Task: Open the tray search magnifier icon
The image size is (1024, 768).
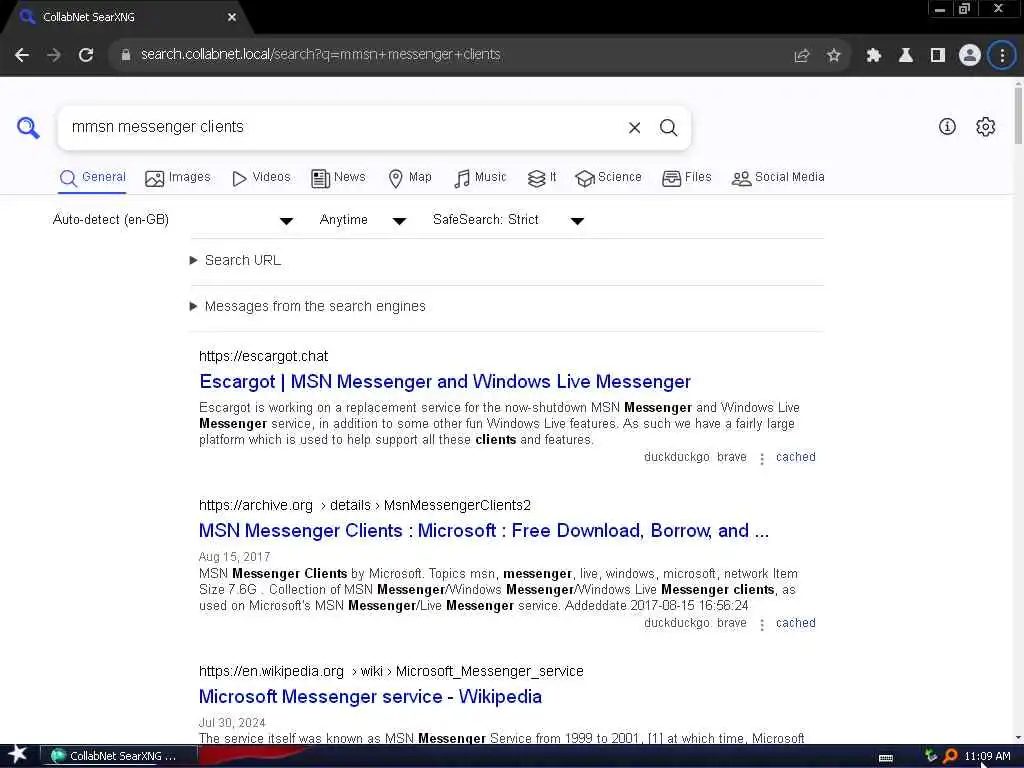Action: coord(950,756)
